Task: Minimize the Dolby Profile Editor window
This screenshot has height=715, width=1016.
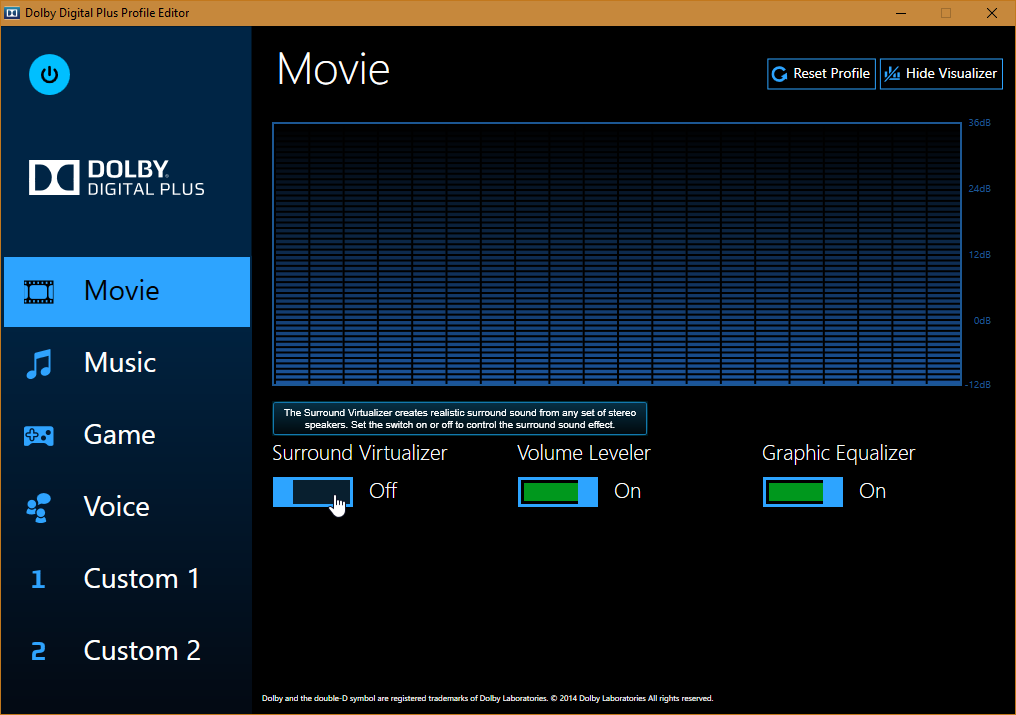Action: (901, 13)
